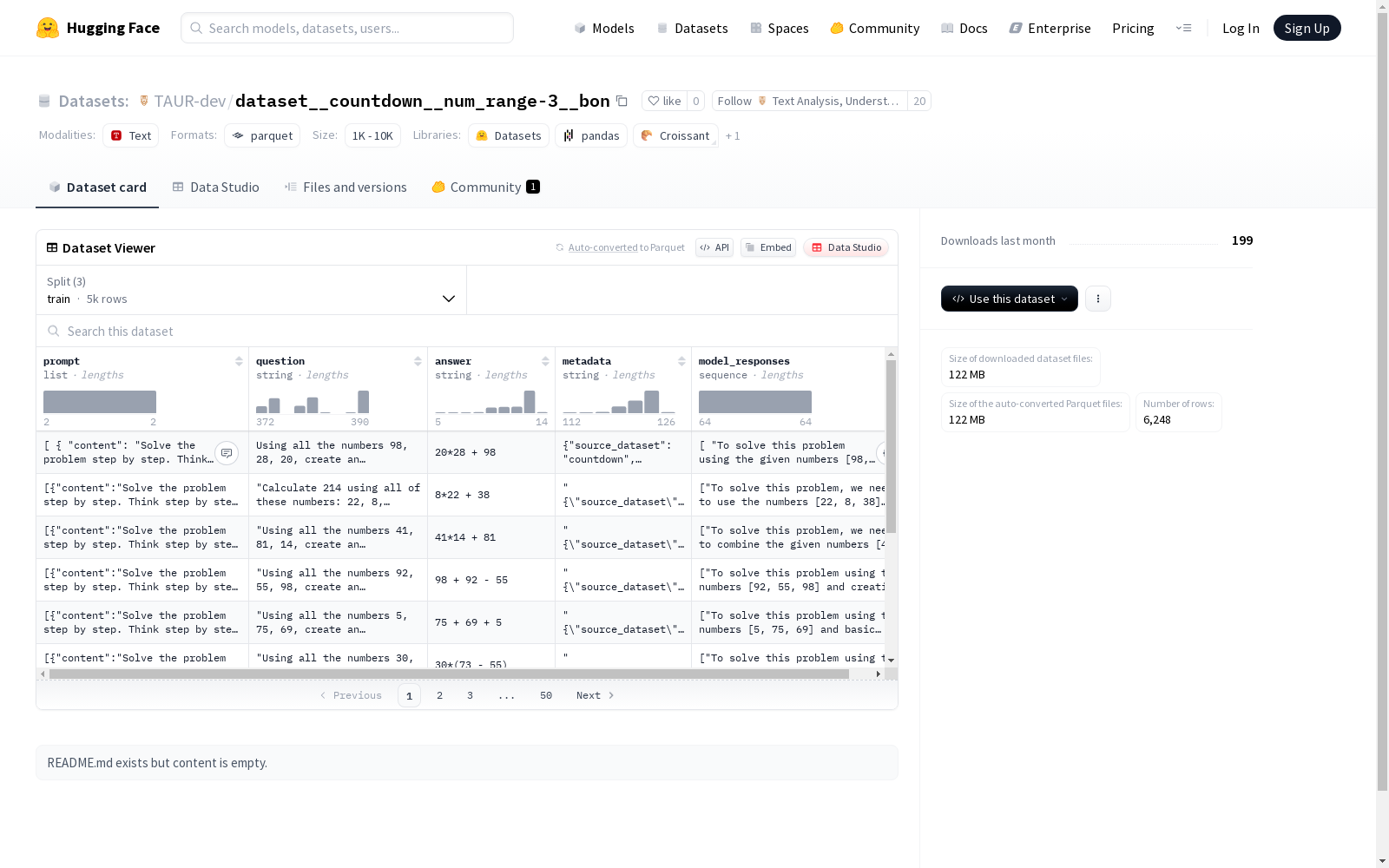Open the navigation more-options menu icon
The height and width of the screenshot is (868, 1389).
pos(1183,28)
